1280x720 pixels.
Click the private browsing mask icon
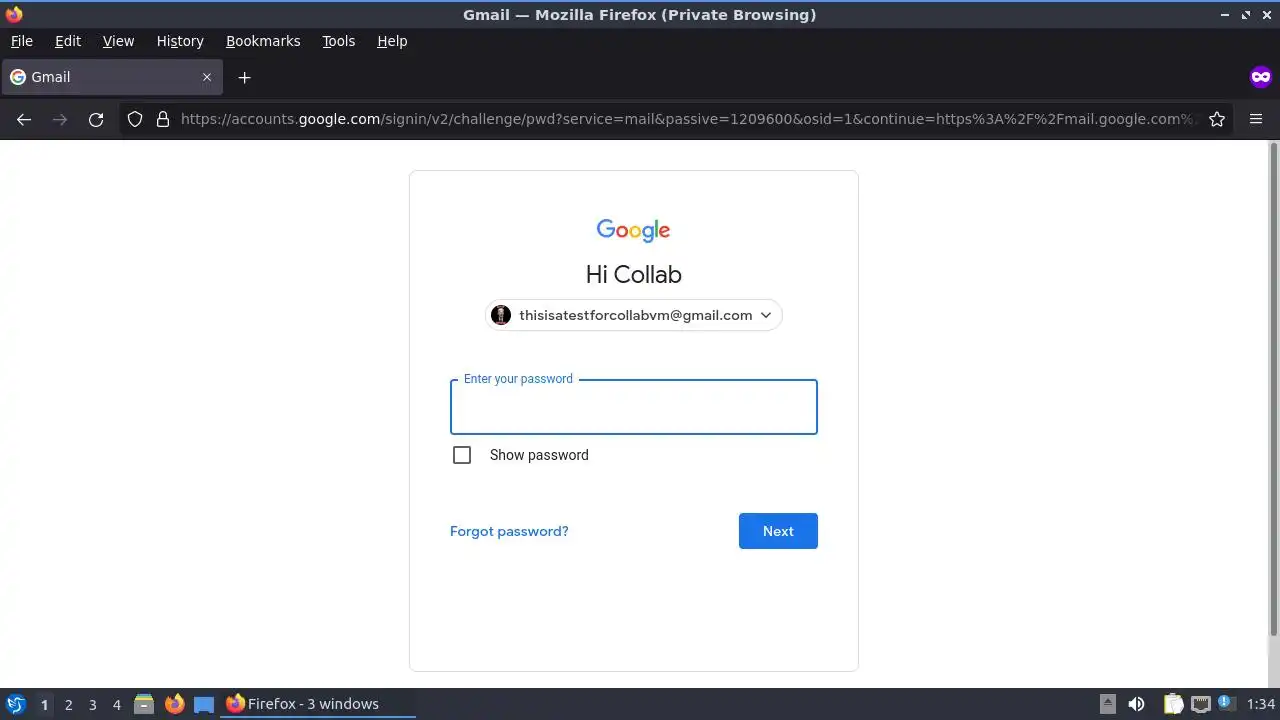coord(1260,77)
